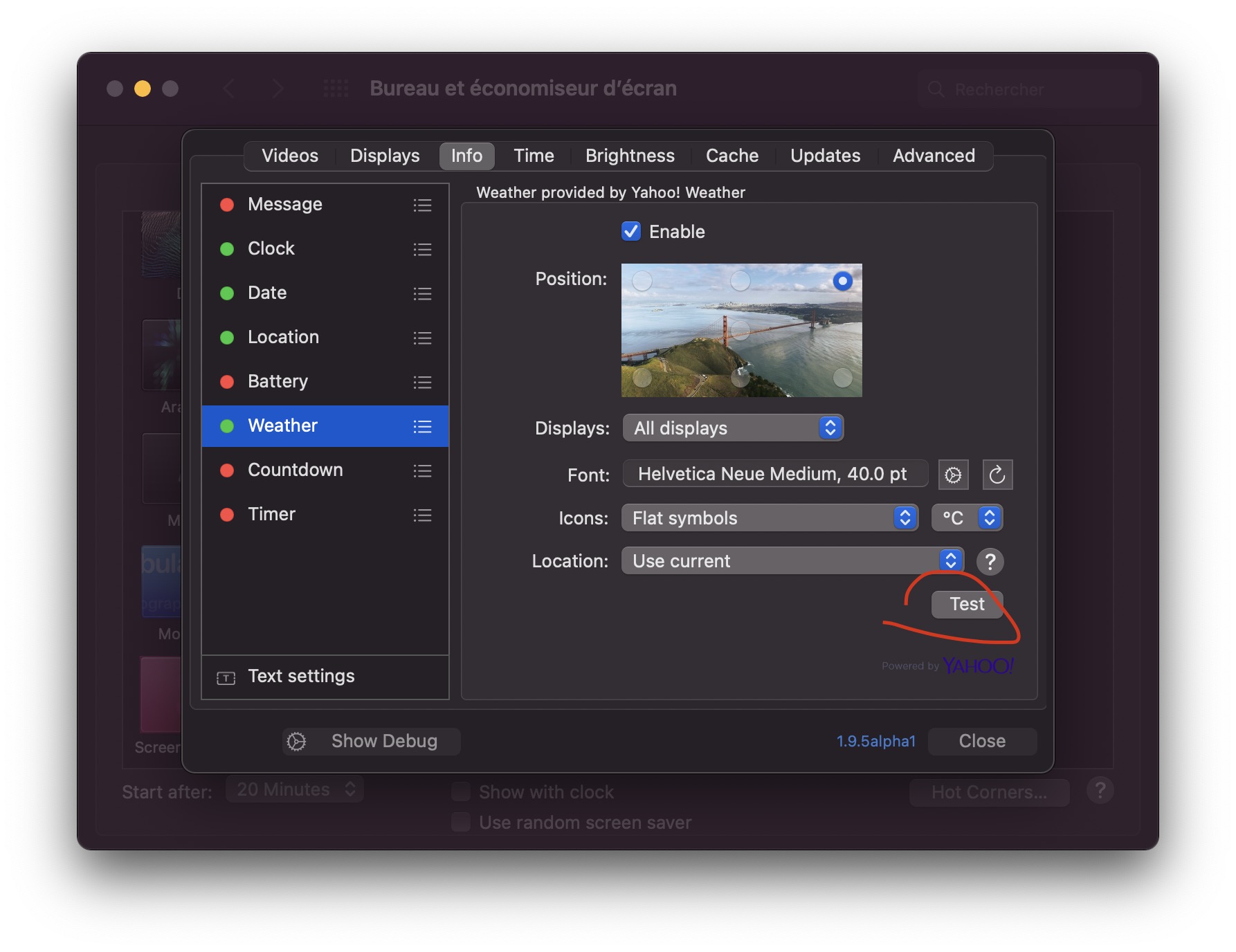Click System Preferences grid icon

point(336,89)
